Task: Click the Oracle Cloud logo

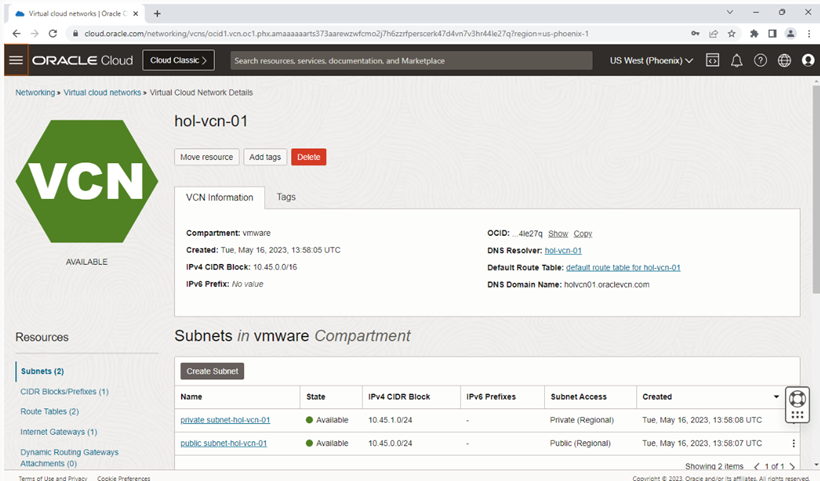Action: (83, 61)
